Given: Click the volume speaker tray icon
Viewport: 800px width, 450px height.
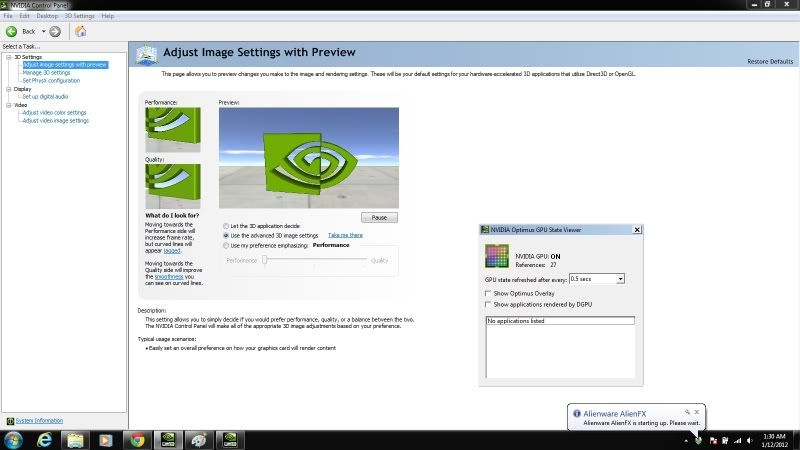Looking at the screenshot, I should (x=749, y=440).
